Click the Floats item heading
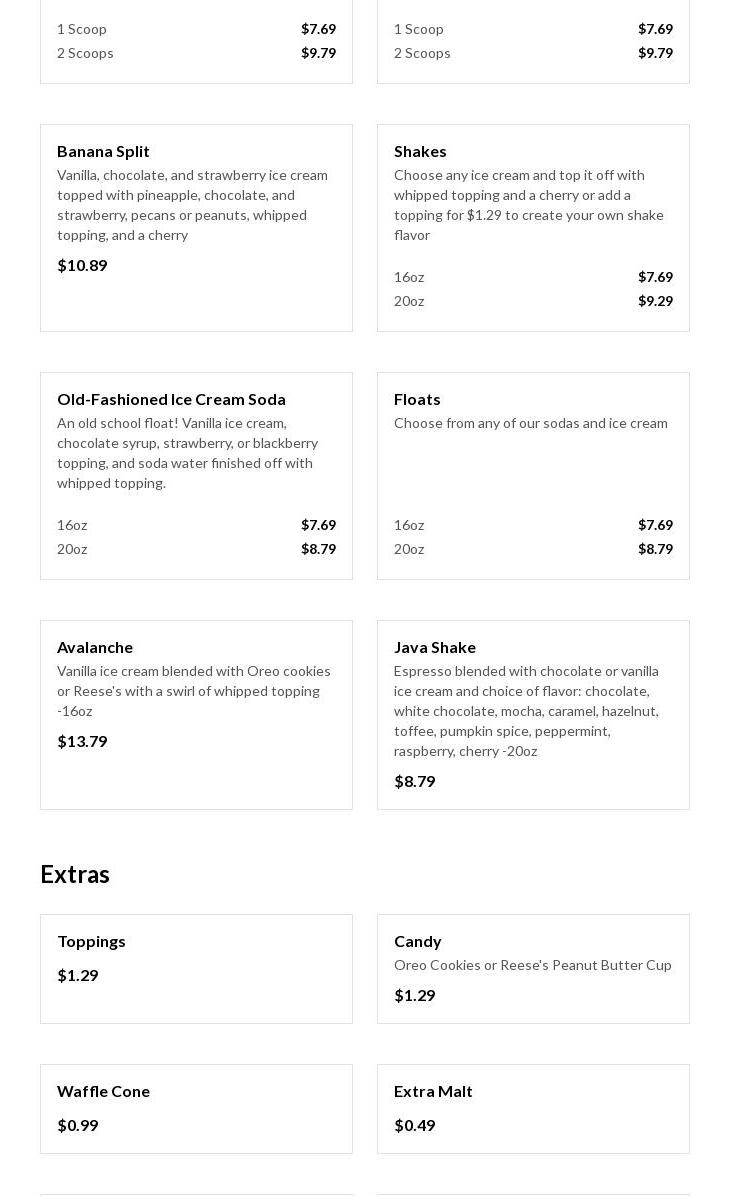This screenshot has height=1196, width=730. coord(417,399)
